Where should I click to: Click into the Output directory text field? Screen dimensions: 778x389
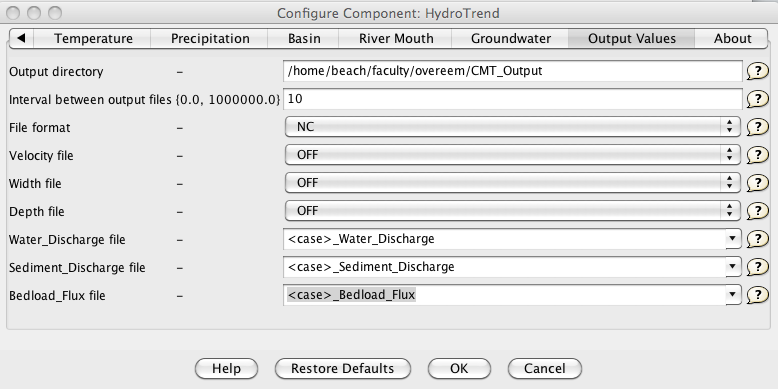[x=513, y=71]
